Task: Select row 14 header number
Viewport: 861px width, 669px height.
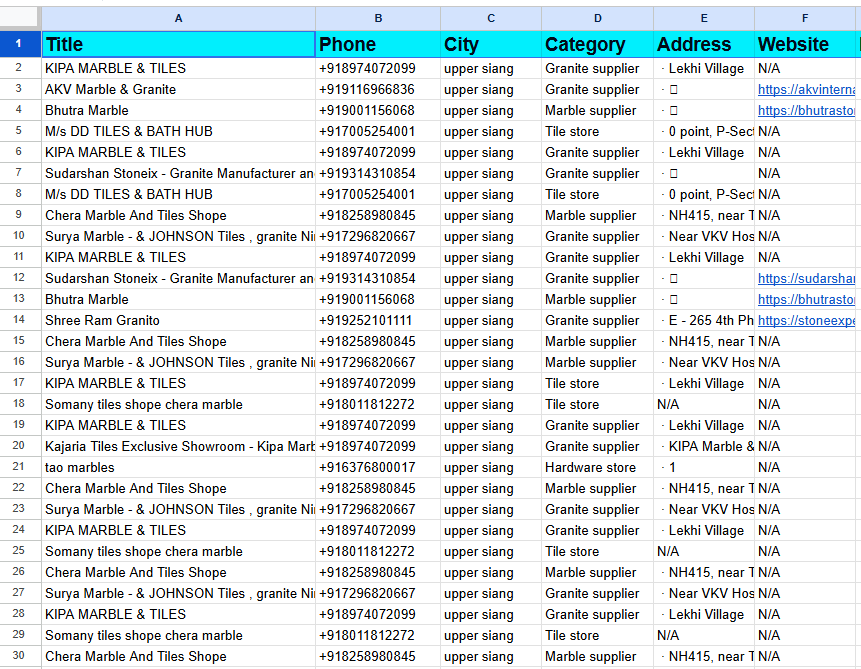Action: click(x=19, y=320)
